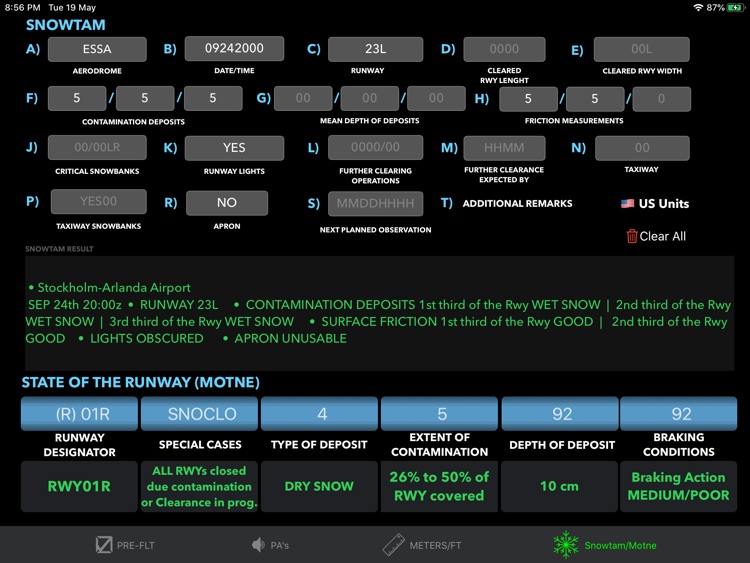Screen dimensions: 750x563
Task: Tap decoded result DRY SNOW
Action: [320, 486]
